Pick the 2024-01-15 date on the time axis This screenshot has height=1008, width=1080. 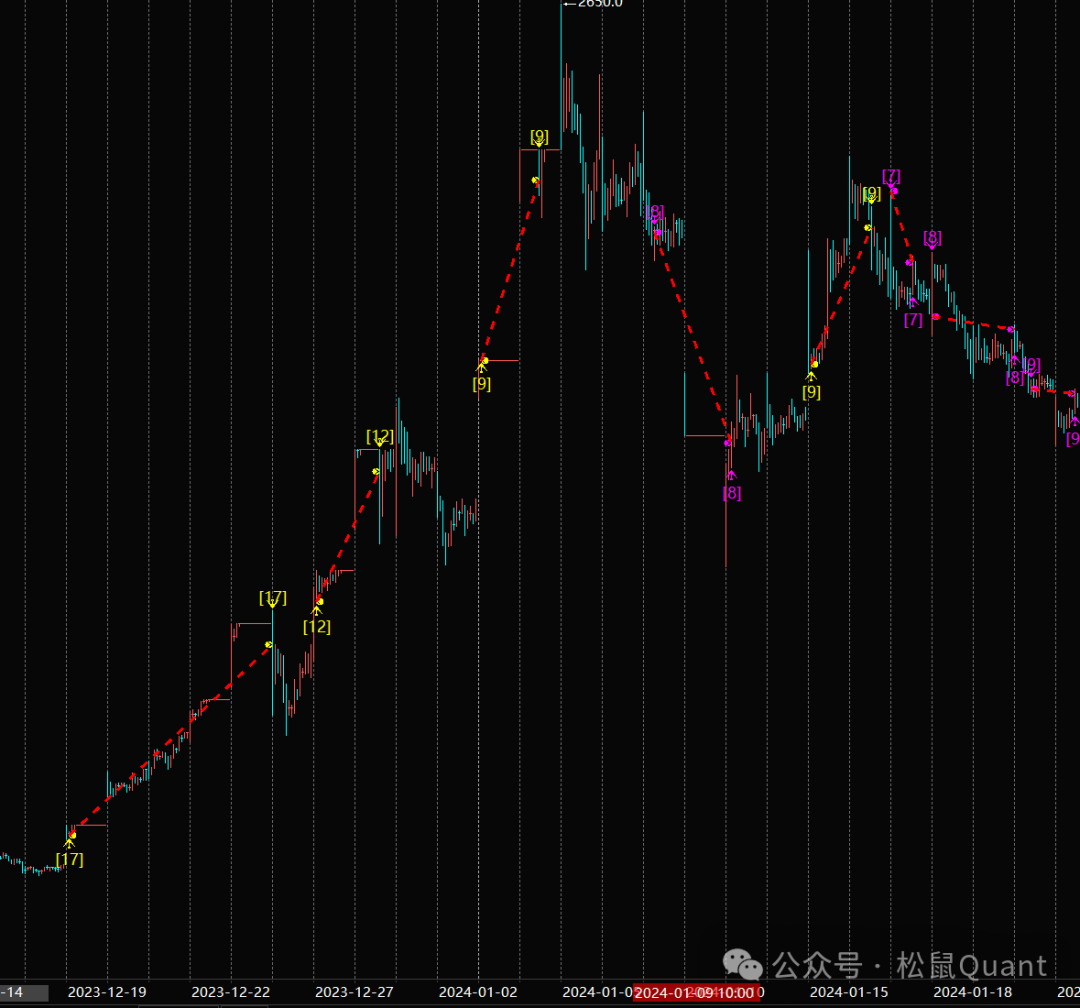pos(849,993)
